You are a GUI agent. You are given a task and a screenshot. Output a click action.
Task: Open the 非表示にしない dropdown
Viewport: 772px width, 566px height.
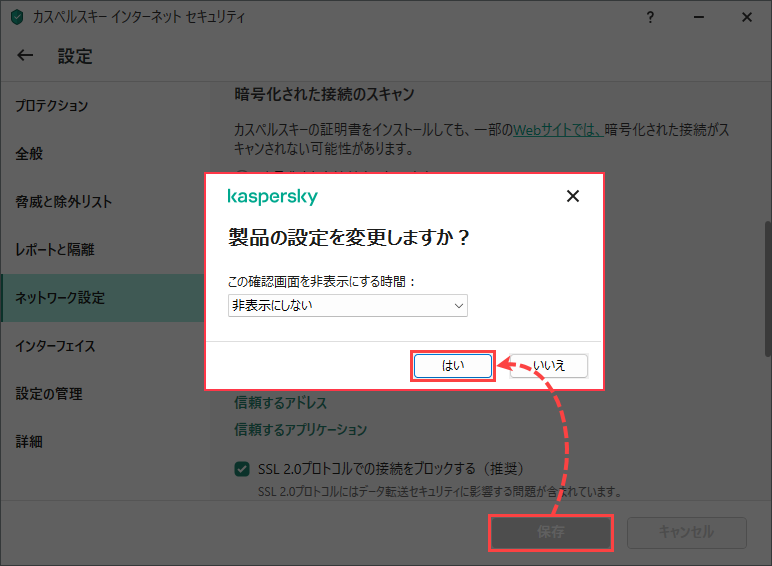coord(348,306)
